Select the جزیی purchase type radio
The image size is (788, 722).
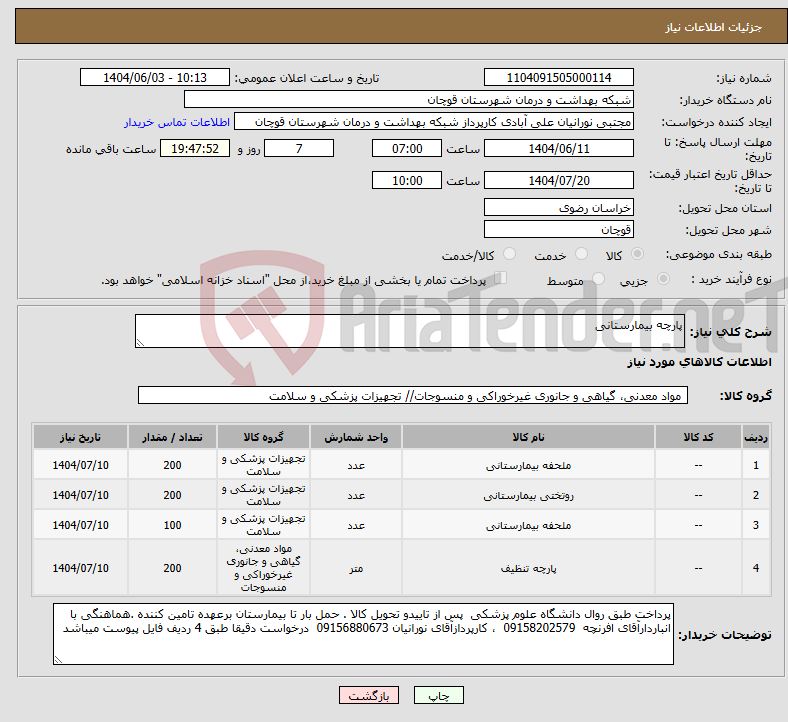tap(663, 279)
